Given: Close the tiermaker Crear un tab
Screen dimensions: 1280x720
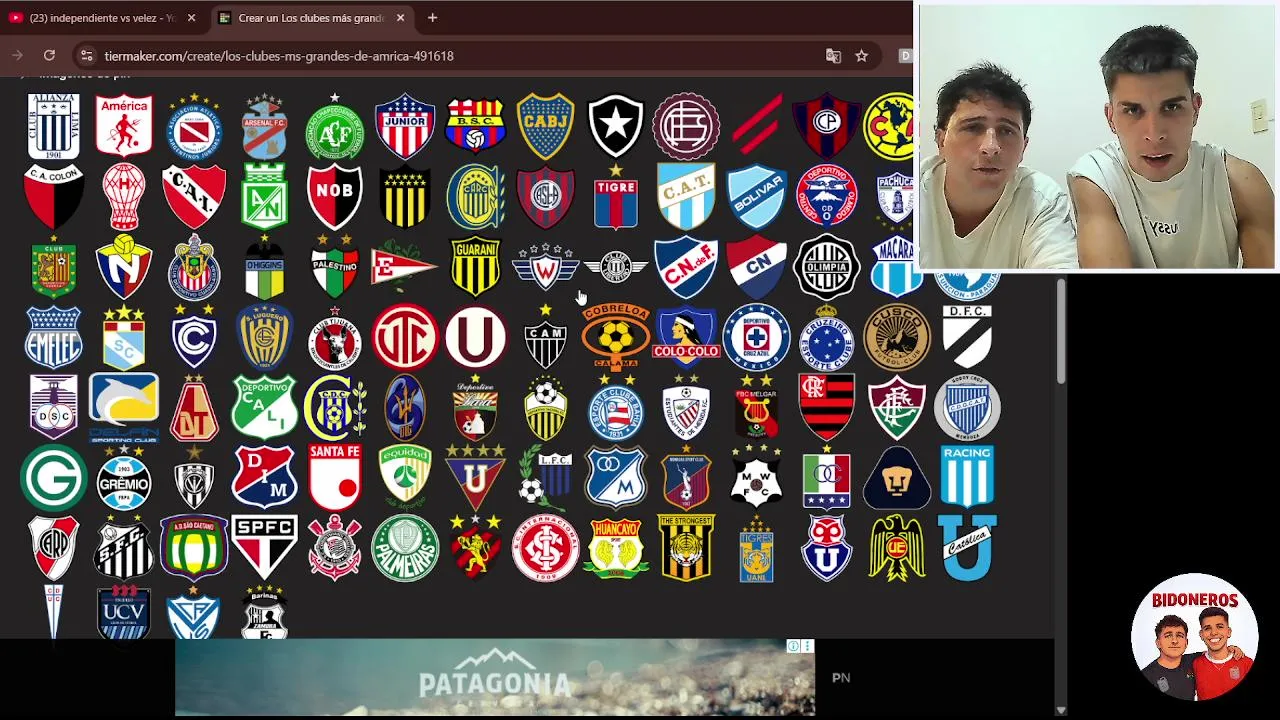Looking at the screenshot, I should (400, 18).
